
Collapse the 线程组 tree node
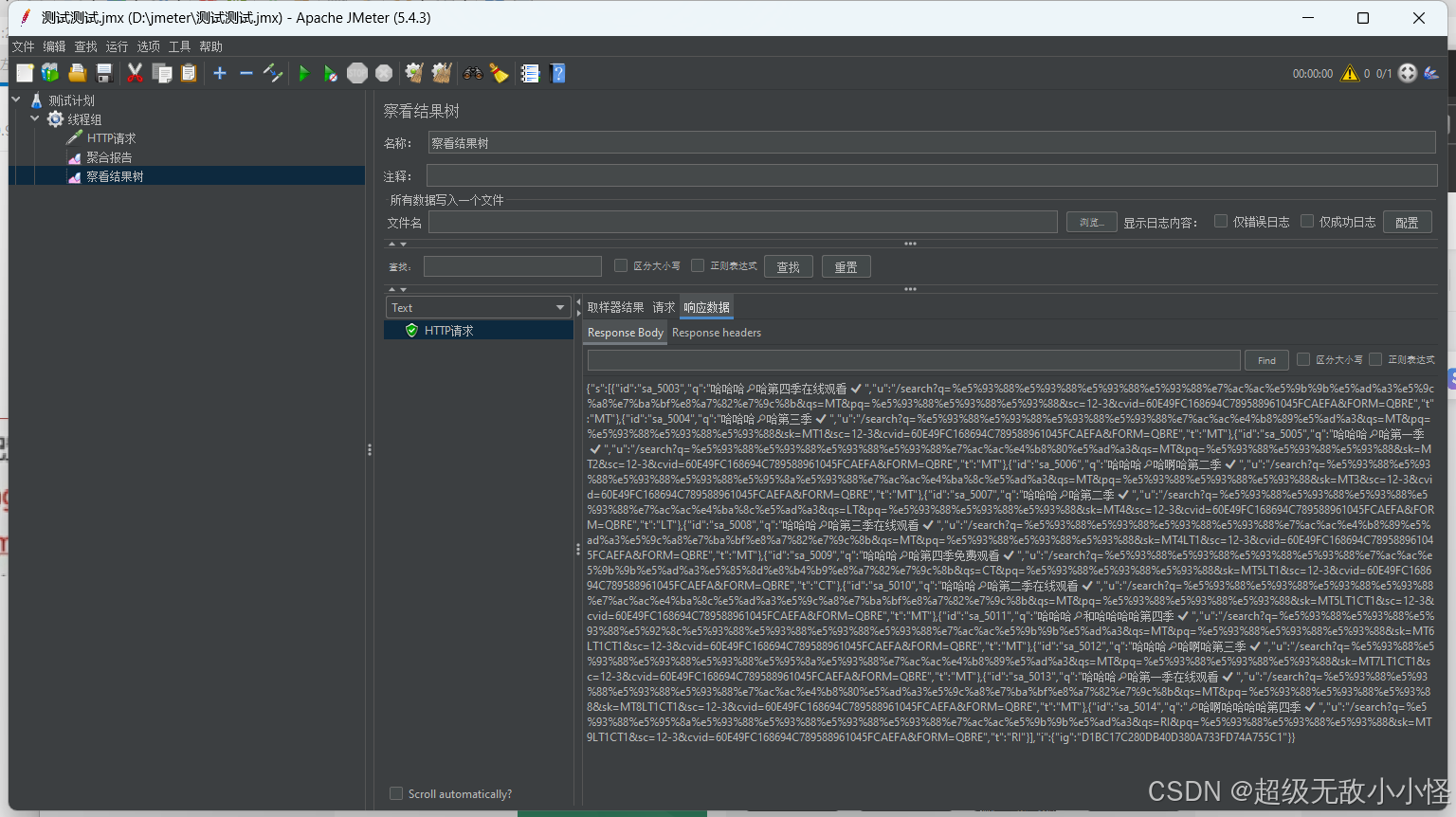[x=35, y=118]
